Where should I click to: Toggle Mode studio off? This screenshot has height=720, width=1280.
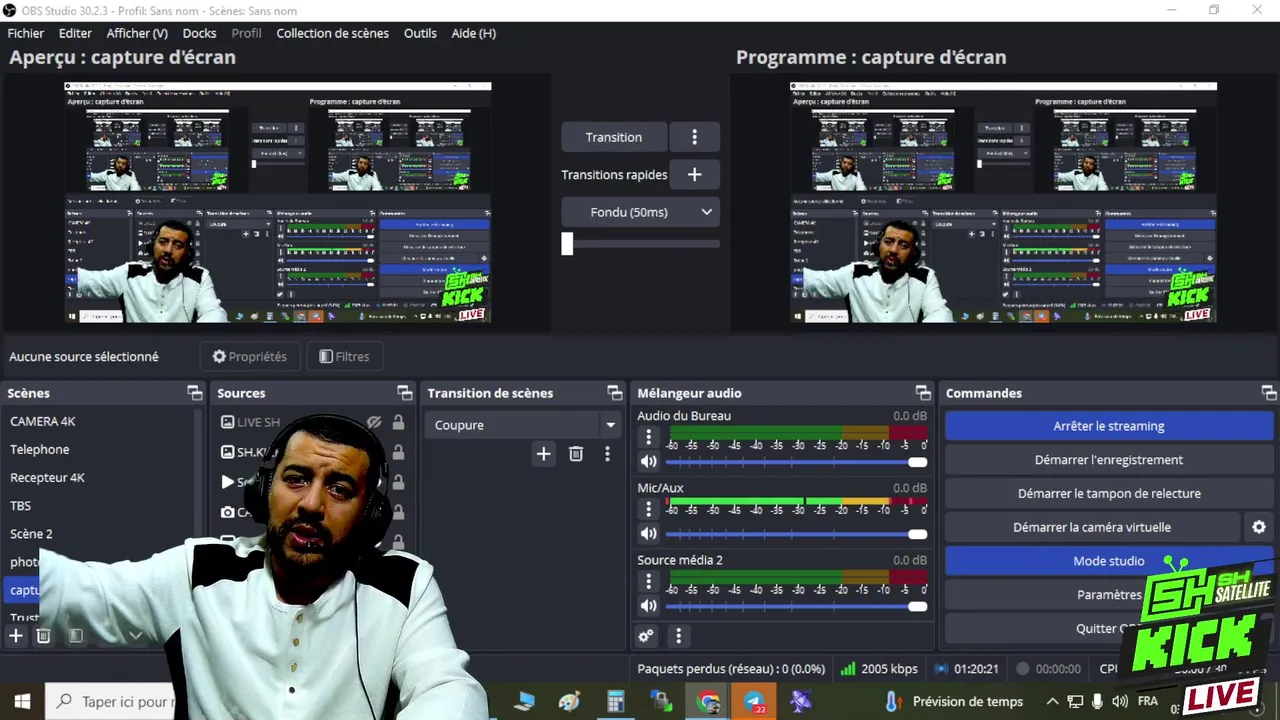click(1108, 561)
